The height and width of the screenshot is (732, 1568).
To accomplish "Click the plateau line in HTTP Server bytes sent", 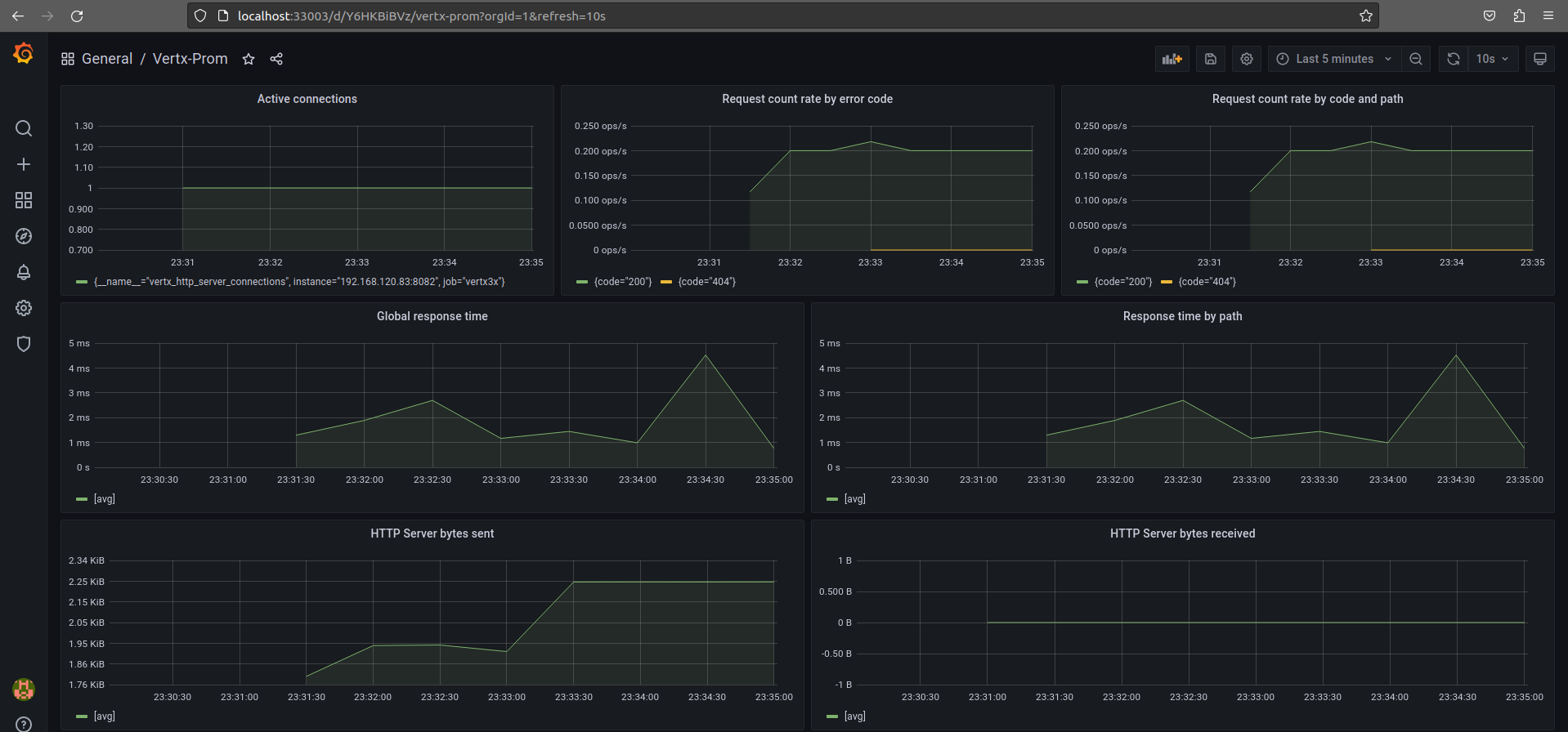I will (x=674, y=582).
